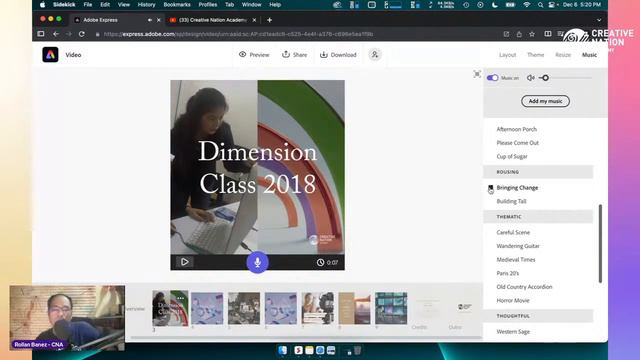Image resolution: width=640 pixels, height=360 pixels.
Task: Select the Western Sage track
Action: [x=513, y=332]
